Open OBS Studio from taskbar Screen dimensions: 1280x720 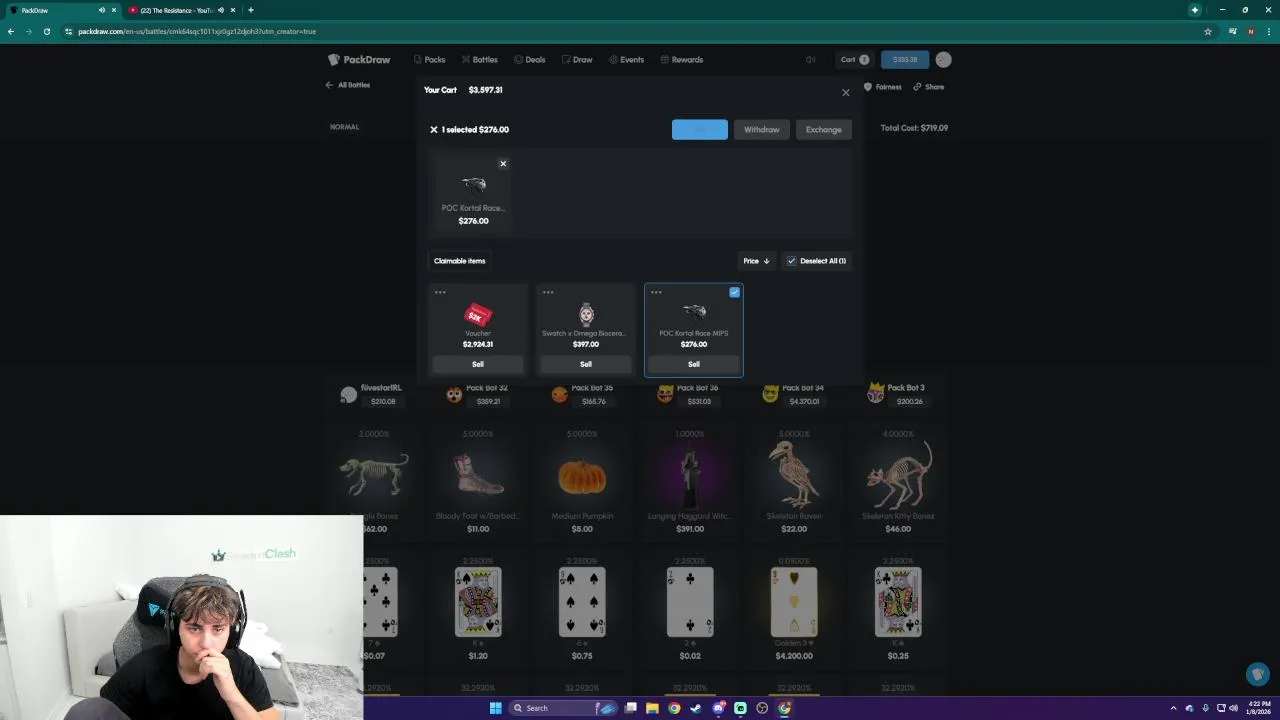(x=762, y=708)
